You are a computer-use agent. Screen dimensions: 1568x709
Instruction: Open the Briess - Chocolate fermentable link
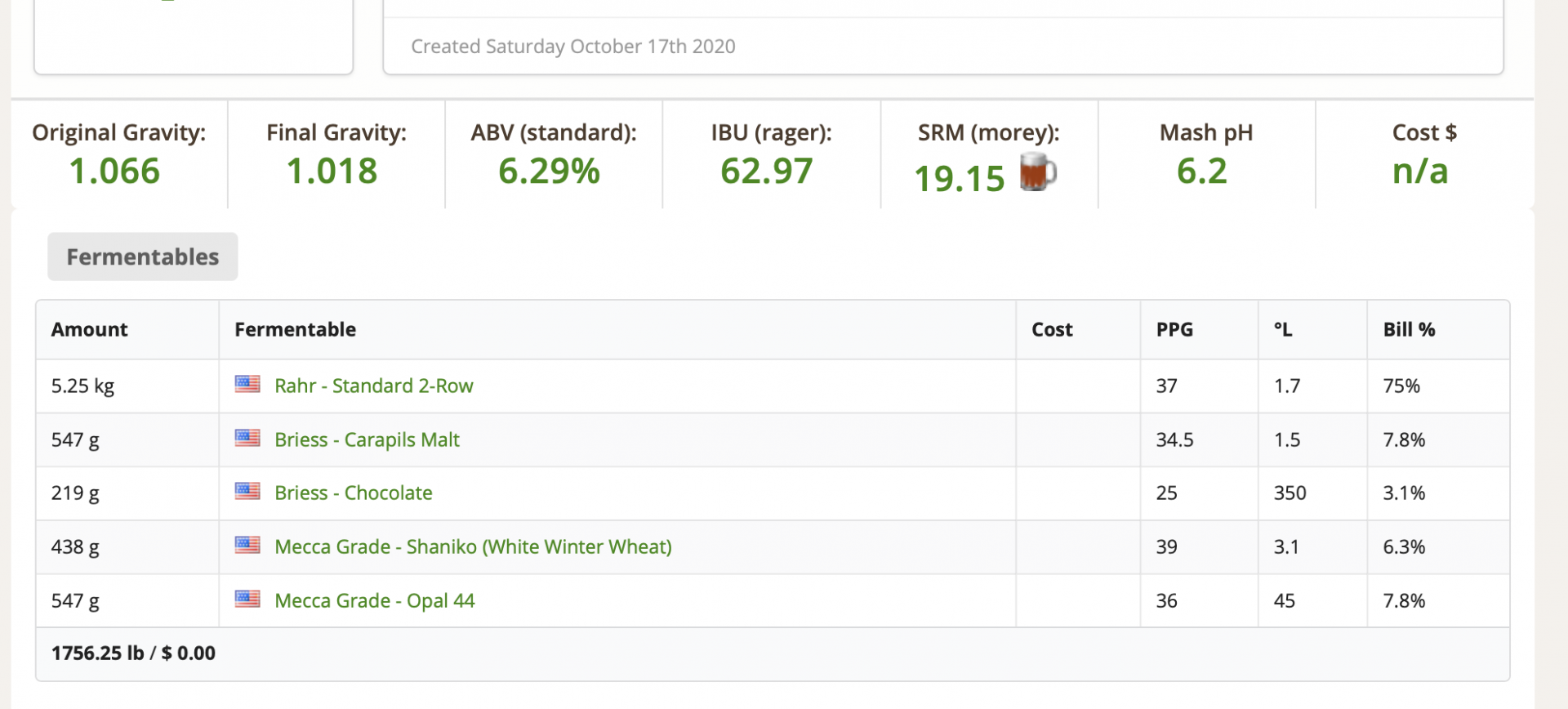[353, 493]
